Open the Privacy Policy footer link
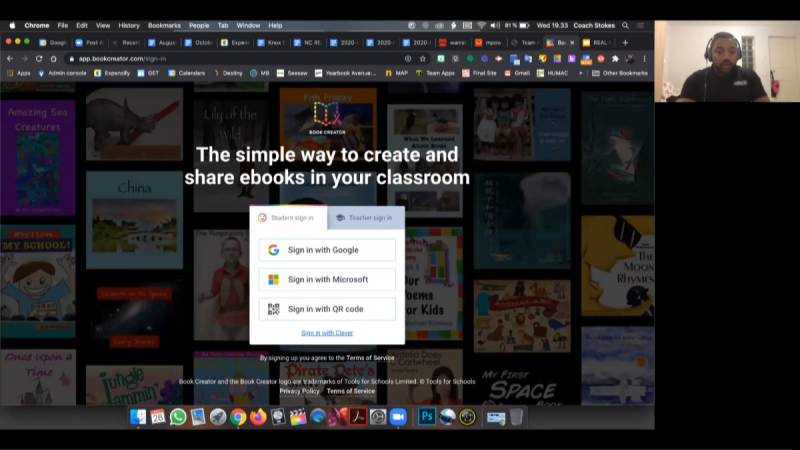The width and height of the screenshot is (800, 450). pos(299,391)
